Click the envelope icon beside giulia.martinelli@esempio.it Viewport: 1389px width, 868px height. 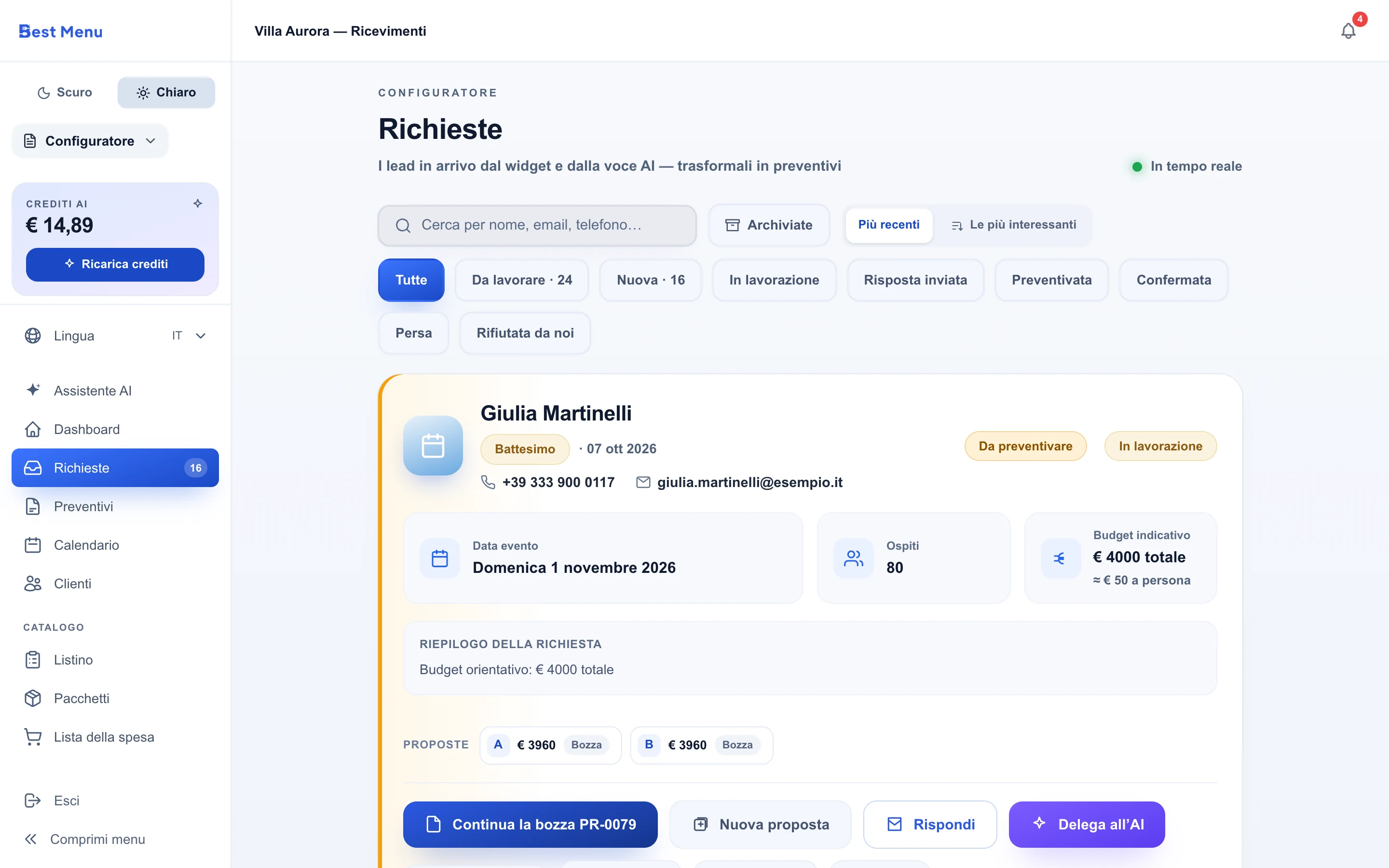pyautogui.click(x=643, y=482)
